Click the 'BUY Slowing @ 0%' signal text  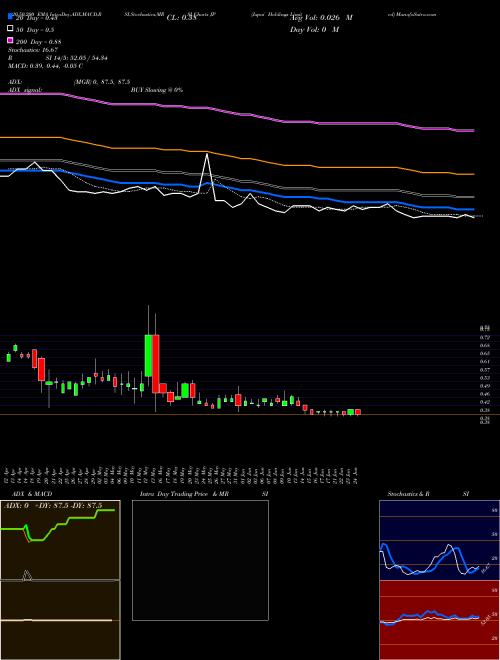[157, 90]
